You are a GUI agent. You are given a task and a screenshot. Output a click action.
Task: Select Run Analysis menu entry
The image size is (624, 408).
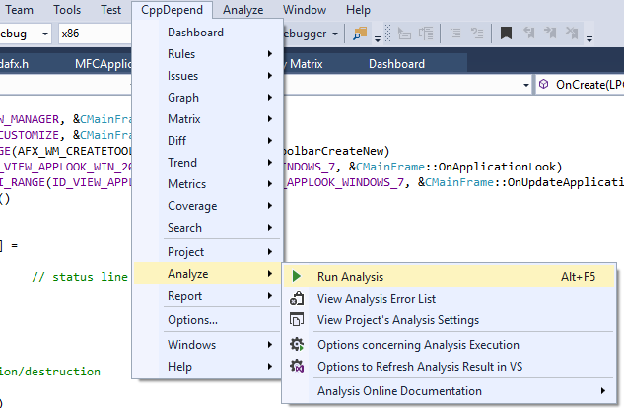pyautogui.click(x=450, y=277)
